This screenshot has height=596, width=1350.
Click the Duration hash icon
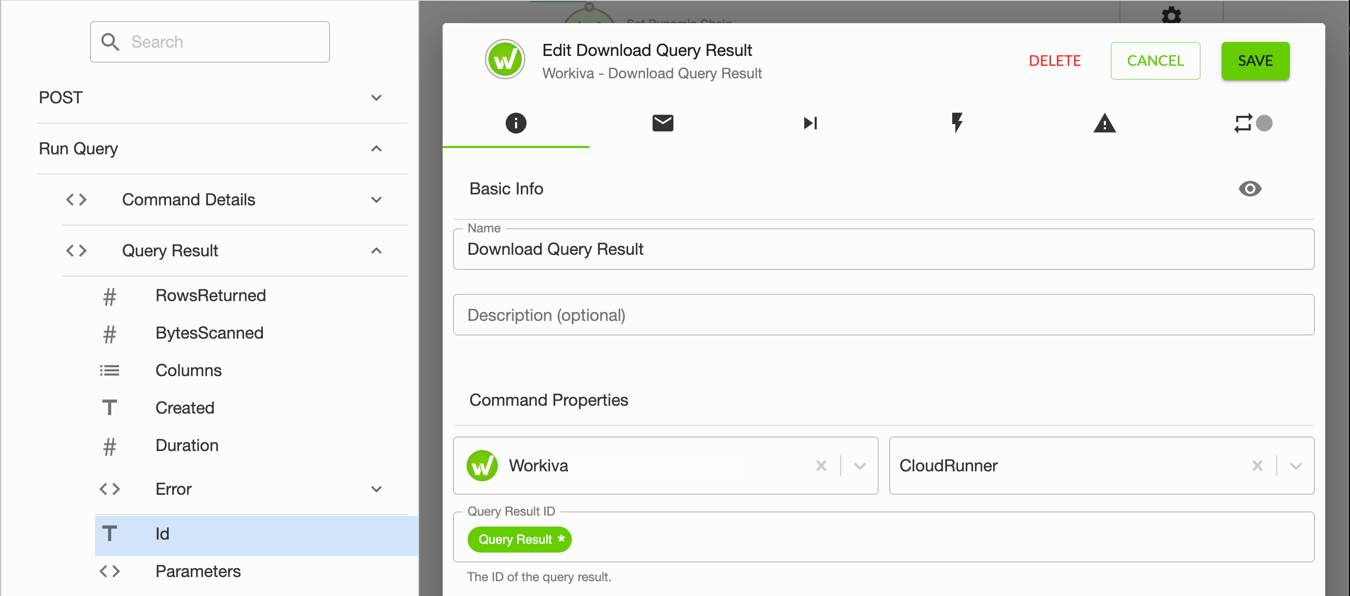tap(110, 446)
